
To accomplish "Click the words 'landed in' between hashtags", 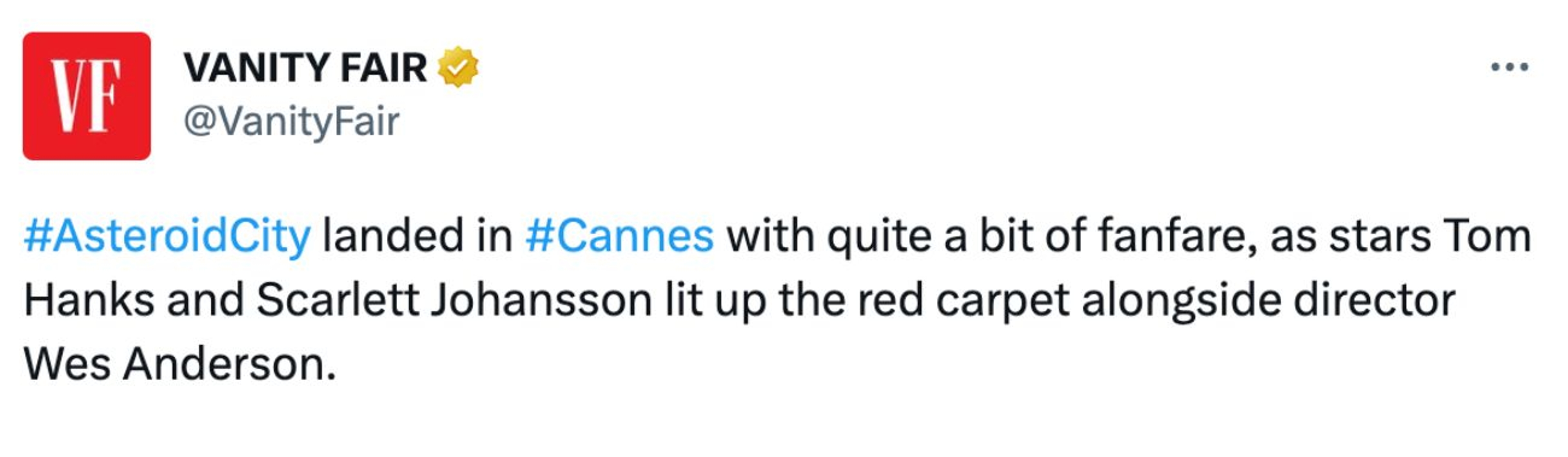I will pyautogui.click(x=418, y=236).
